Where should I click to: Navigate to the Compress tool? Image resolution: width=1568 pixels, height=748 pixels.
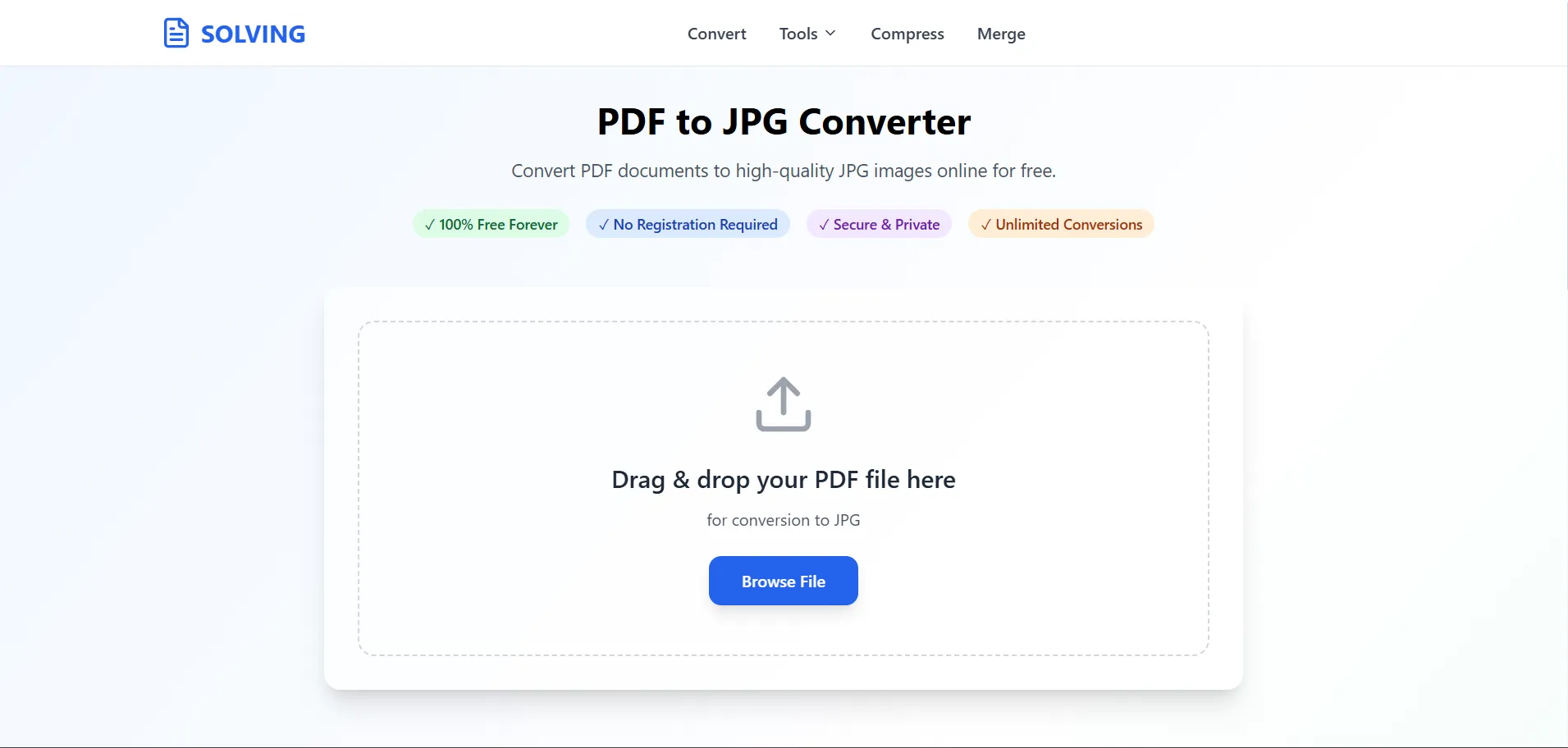pyautogui.click(x=907, y=34)
